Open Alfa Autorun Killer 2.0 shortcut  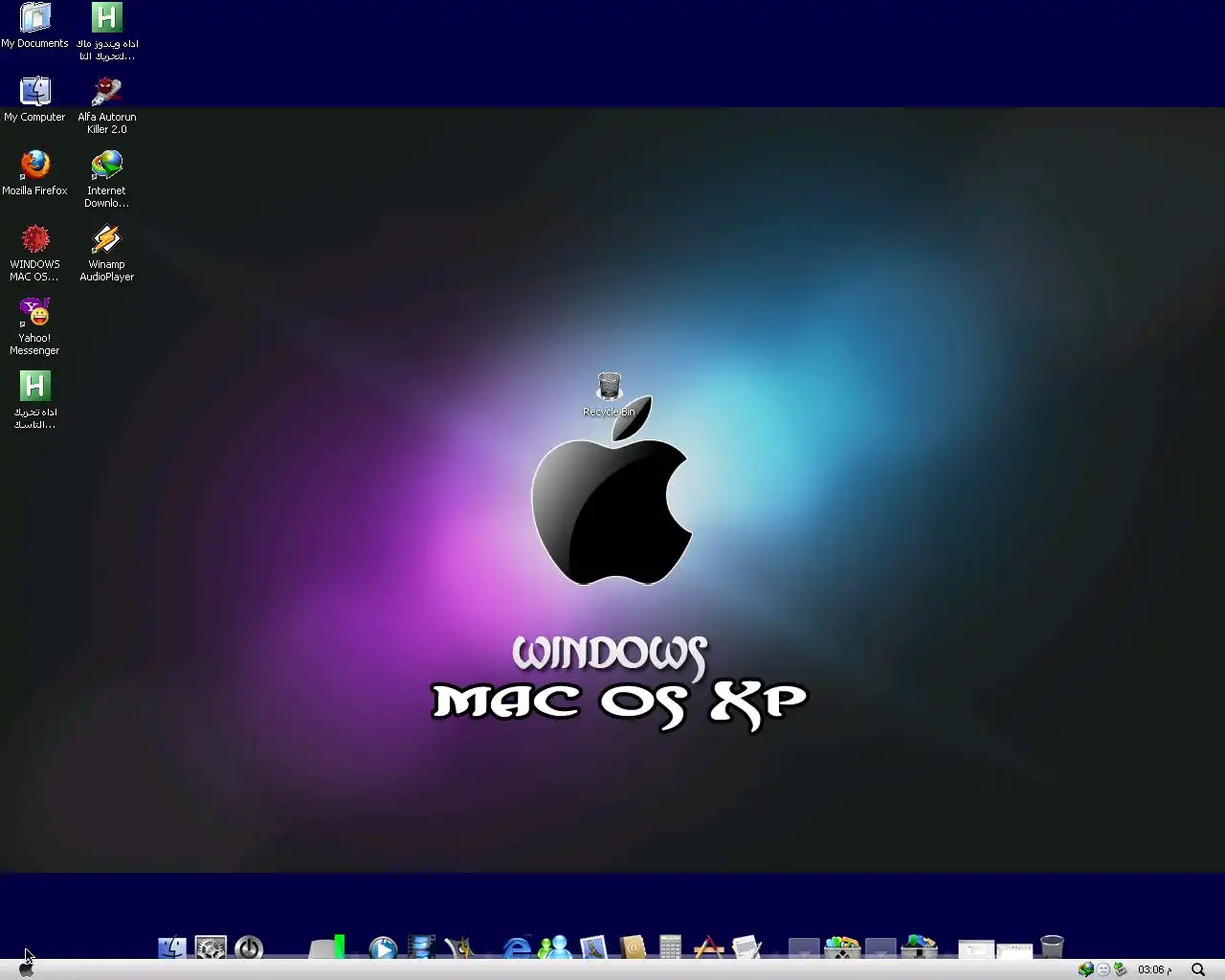(106, 105)
